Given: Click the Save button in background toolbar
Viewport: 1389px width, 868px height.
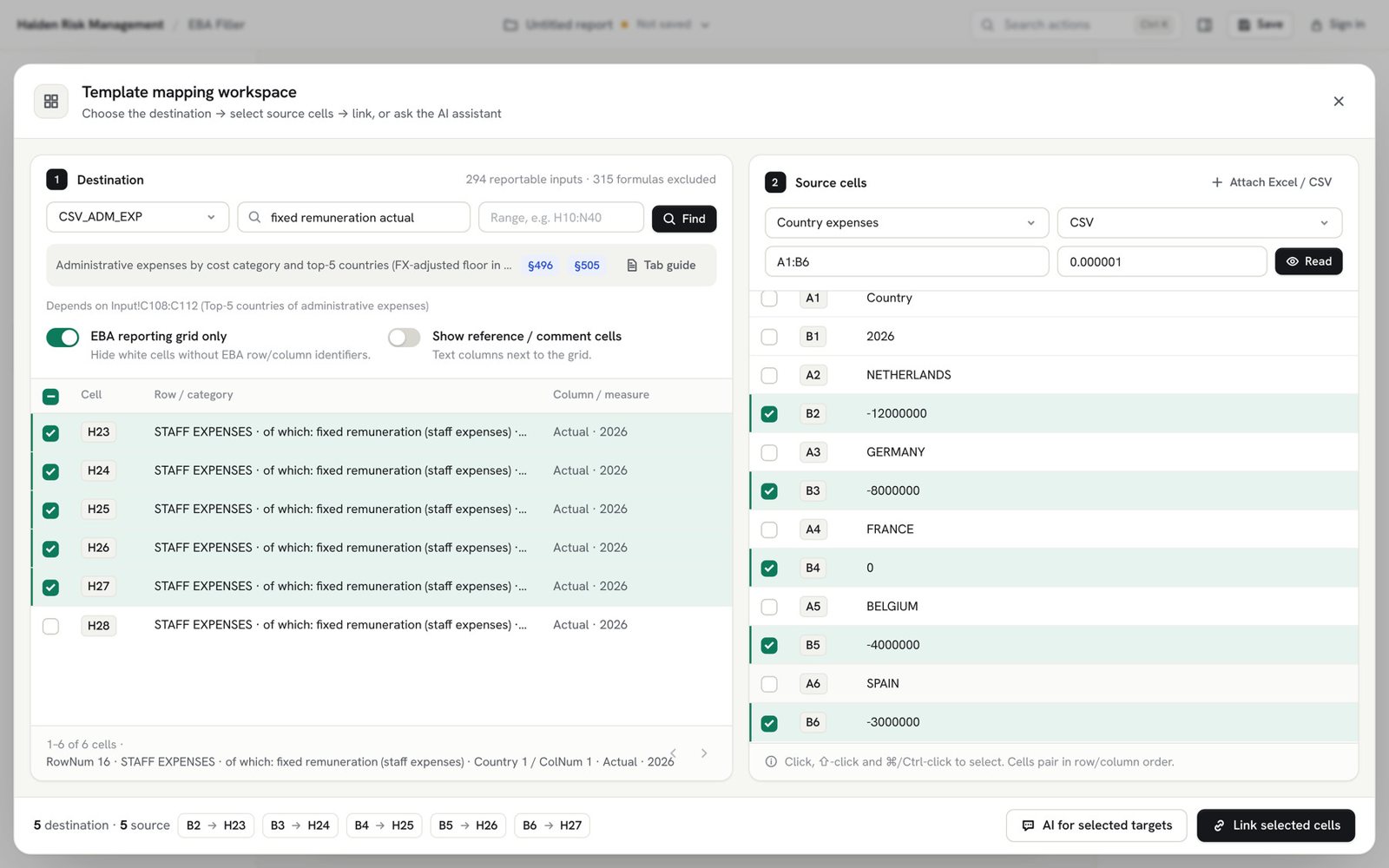Looking at the screenshot, I should [x=1261, y=24].
